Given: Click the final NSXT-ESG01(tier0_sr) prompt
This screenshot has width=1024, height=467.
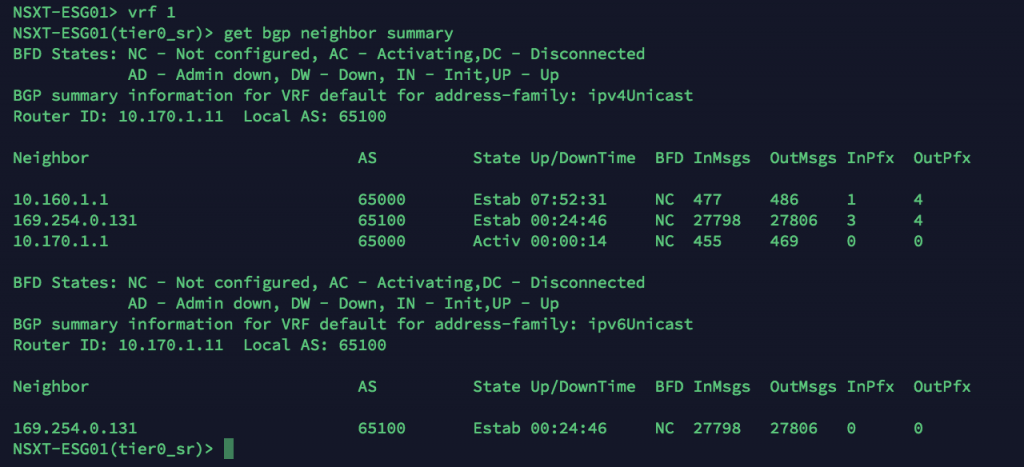Looking at the screenshot, I should [113, 449].
